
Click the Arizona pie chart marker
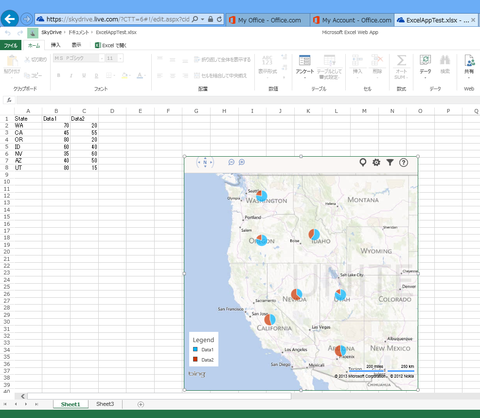pyautogui.click(x=340, y=351)
